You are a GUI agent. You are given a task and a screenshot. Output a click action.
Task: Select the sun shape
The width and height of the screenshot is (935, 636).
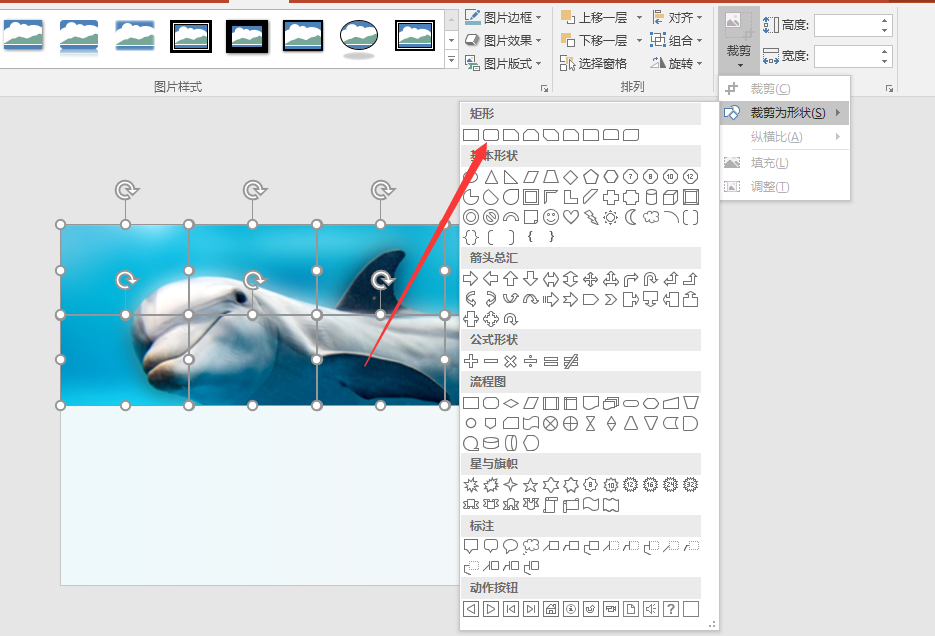click(x=611, y=217)
